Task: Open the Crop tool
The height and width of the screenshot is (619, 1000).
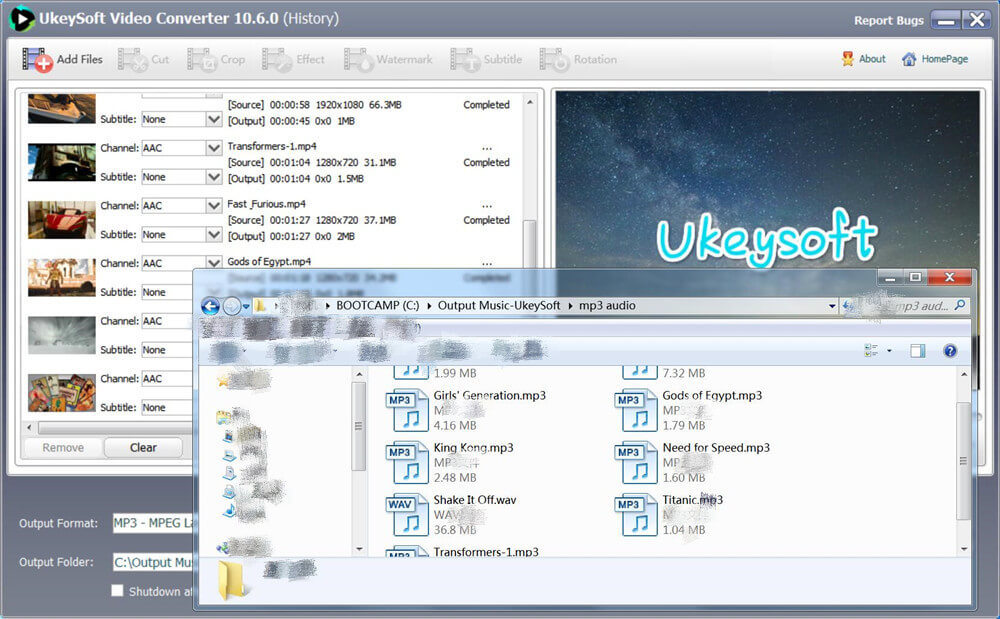Action: (216, 59)
